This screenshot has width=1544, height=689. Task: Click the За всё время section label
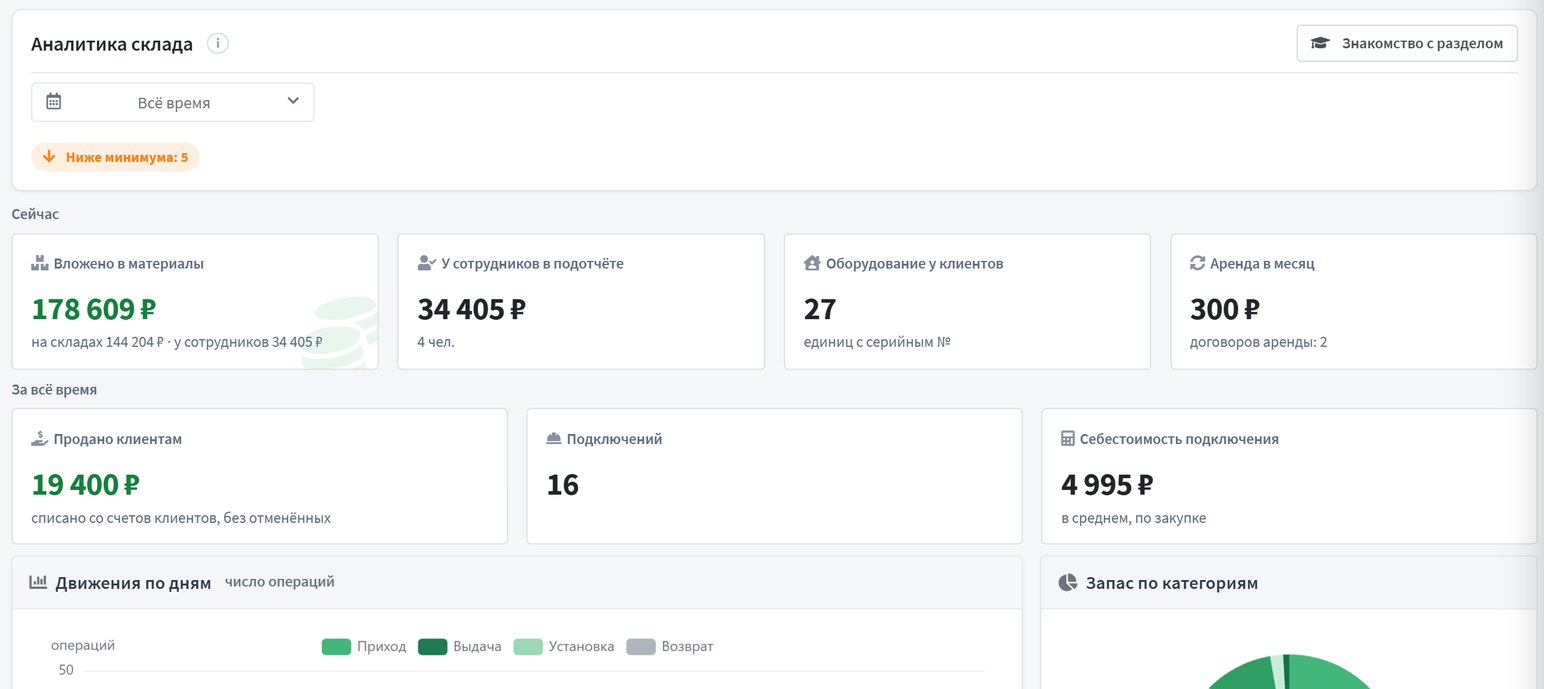pos(54,389)
